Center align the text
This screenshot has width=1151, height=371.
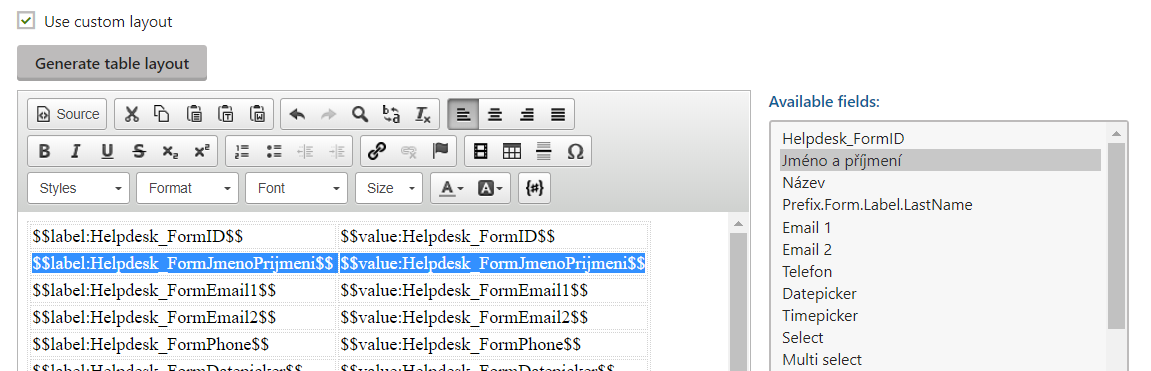click(495, 114)
